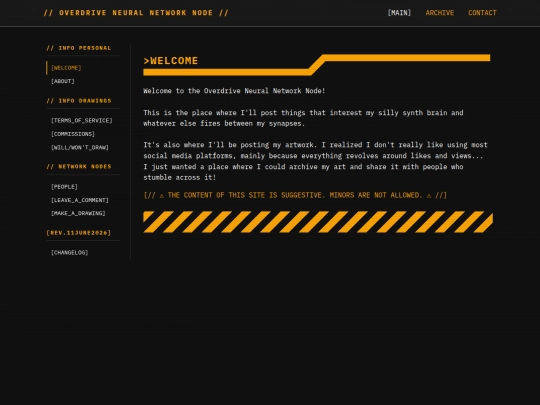Click the >WELCOME page heading

coord(171,61)
